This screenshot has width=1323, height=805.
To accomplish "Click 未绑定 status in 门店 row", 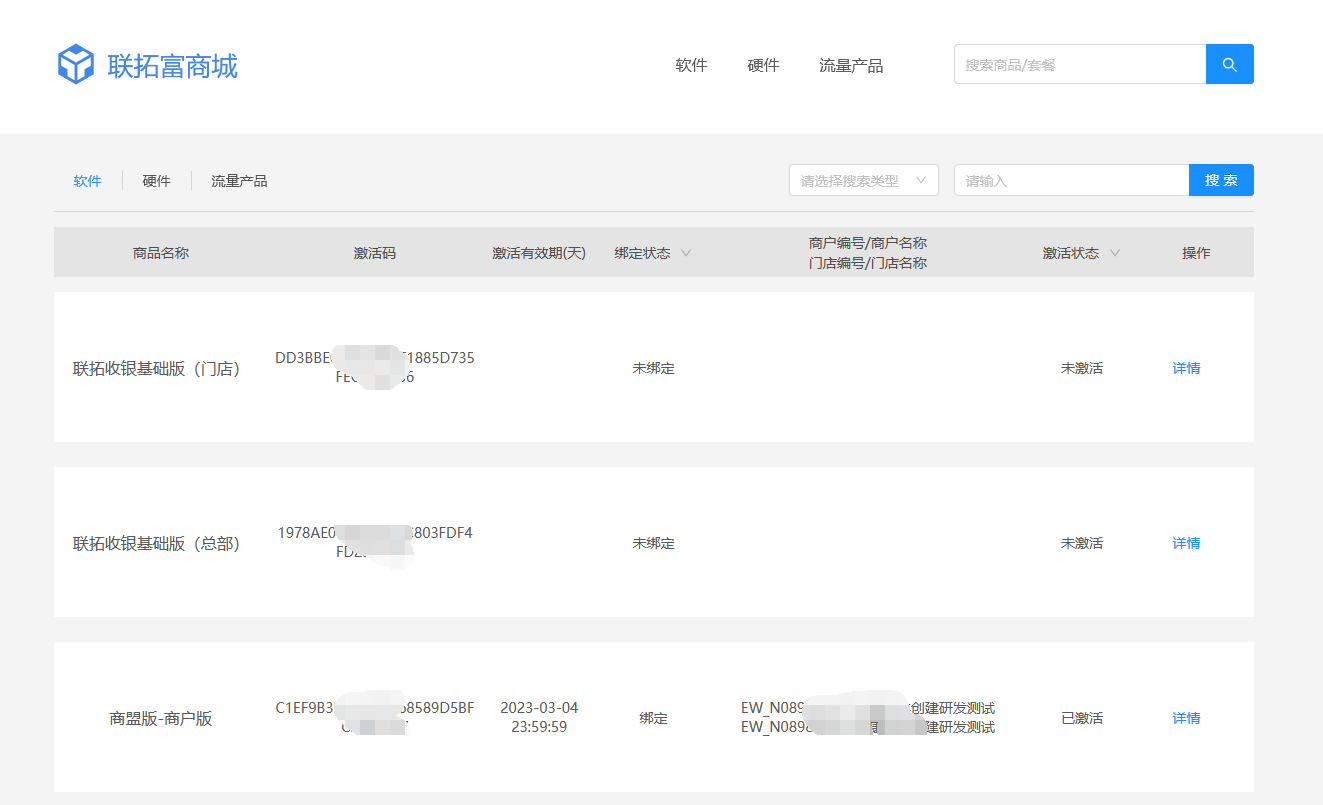I will [x=654, y=368].
